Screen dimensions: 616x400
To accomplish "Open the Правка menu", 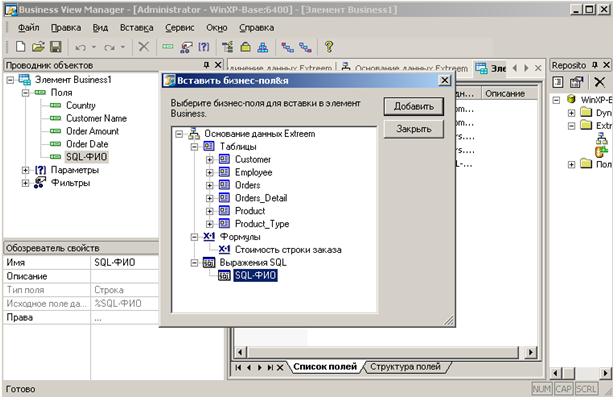I will pos(66,28).
